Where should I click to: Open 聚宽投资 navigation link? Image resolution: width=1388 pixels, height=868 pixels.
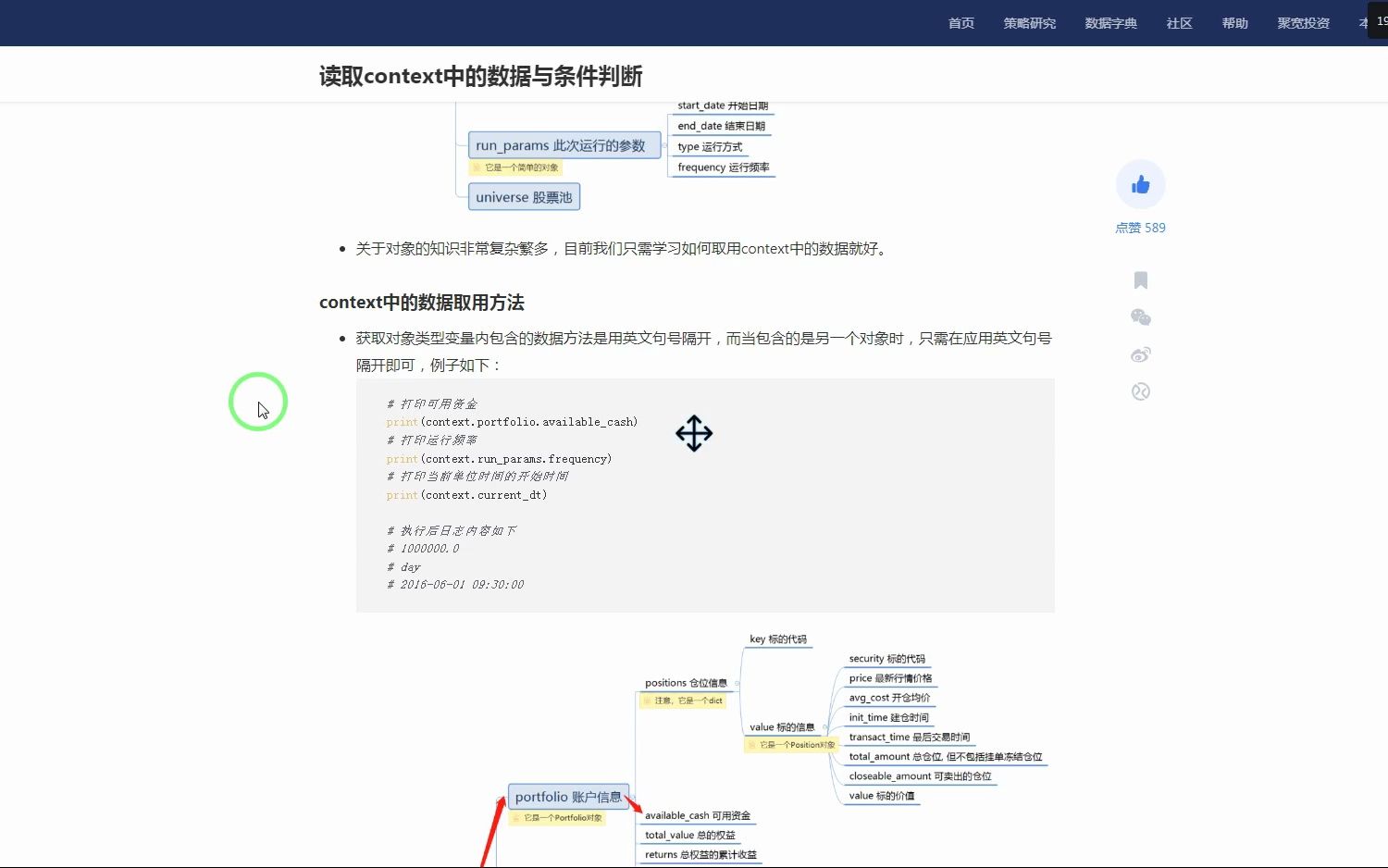coord(1304,23)
